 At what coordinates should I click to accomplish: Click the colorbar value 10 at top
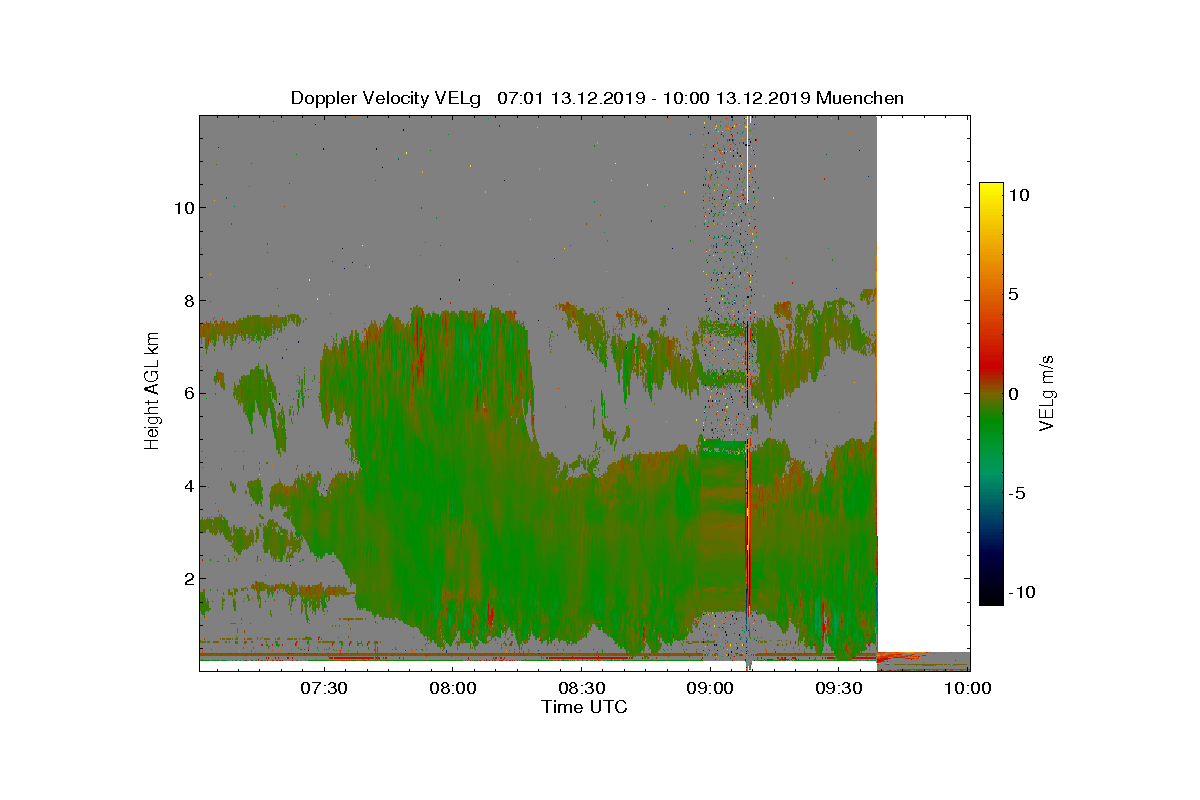coord(1018,196)
